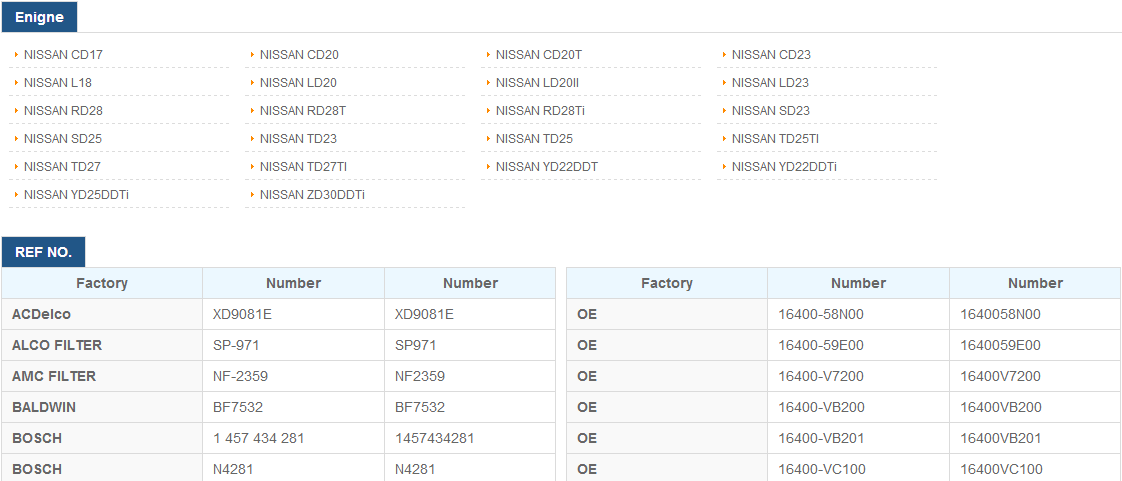Go to NISSAN RD28T engine page
The width and height of the screenshot is (1122, 481).
(303, 110)
